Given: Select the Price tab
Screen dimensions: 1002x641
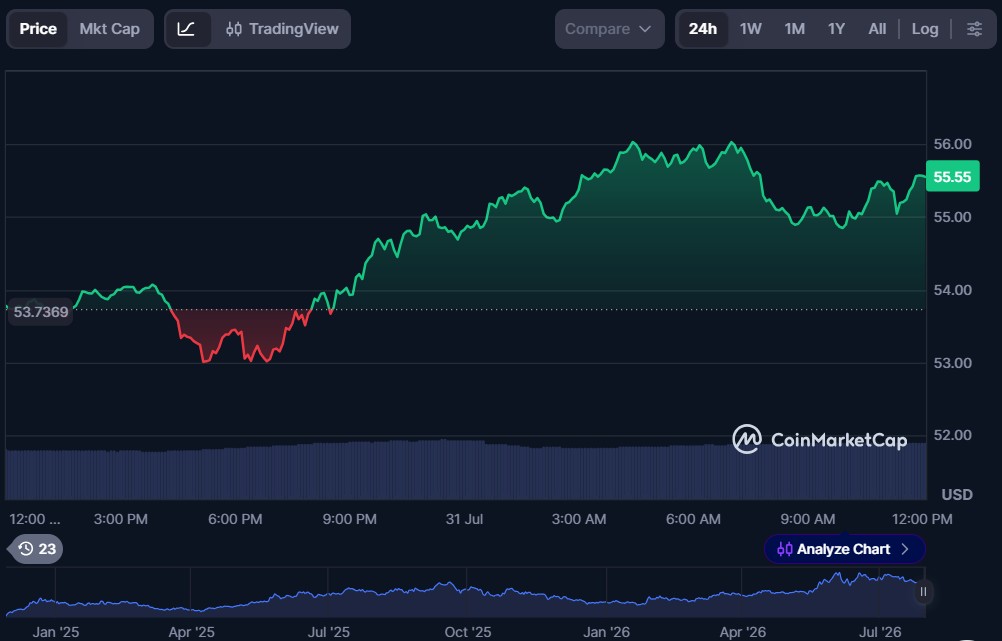Looking at the screenshot, I should pyautogui.click(x=38, y=29).
